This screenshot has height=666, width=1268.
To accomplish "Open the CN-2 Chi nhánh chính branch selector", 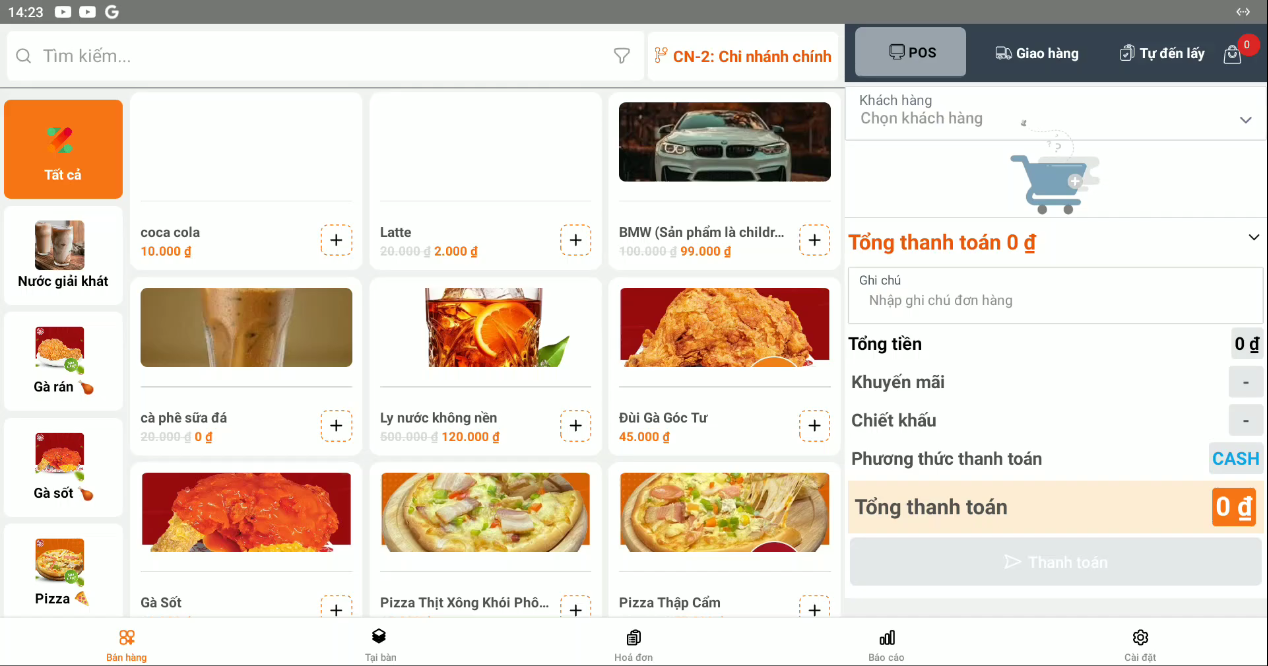I will click(x=743, y=56).
